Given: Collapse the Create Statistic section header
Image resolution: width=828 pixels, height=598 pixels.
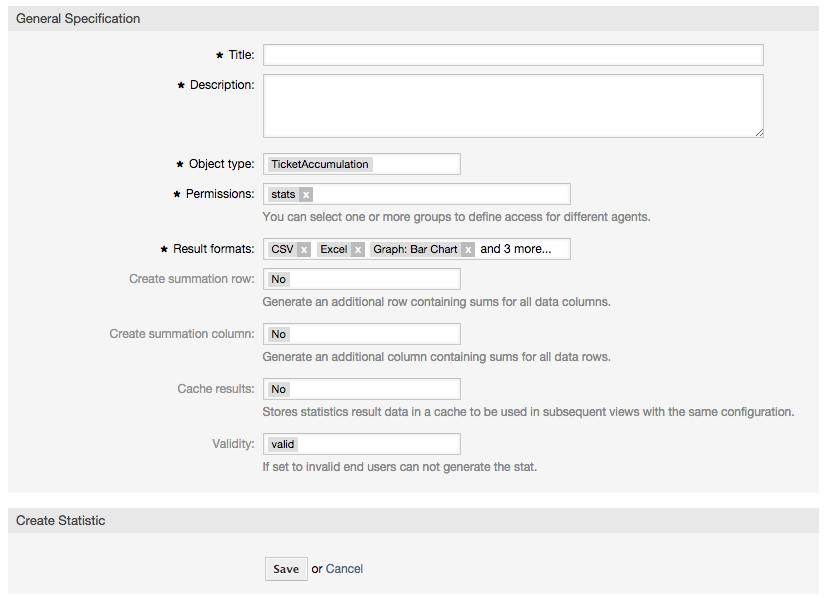Looking at the screenshot, I should point(61,521).
